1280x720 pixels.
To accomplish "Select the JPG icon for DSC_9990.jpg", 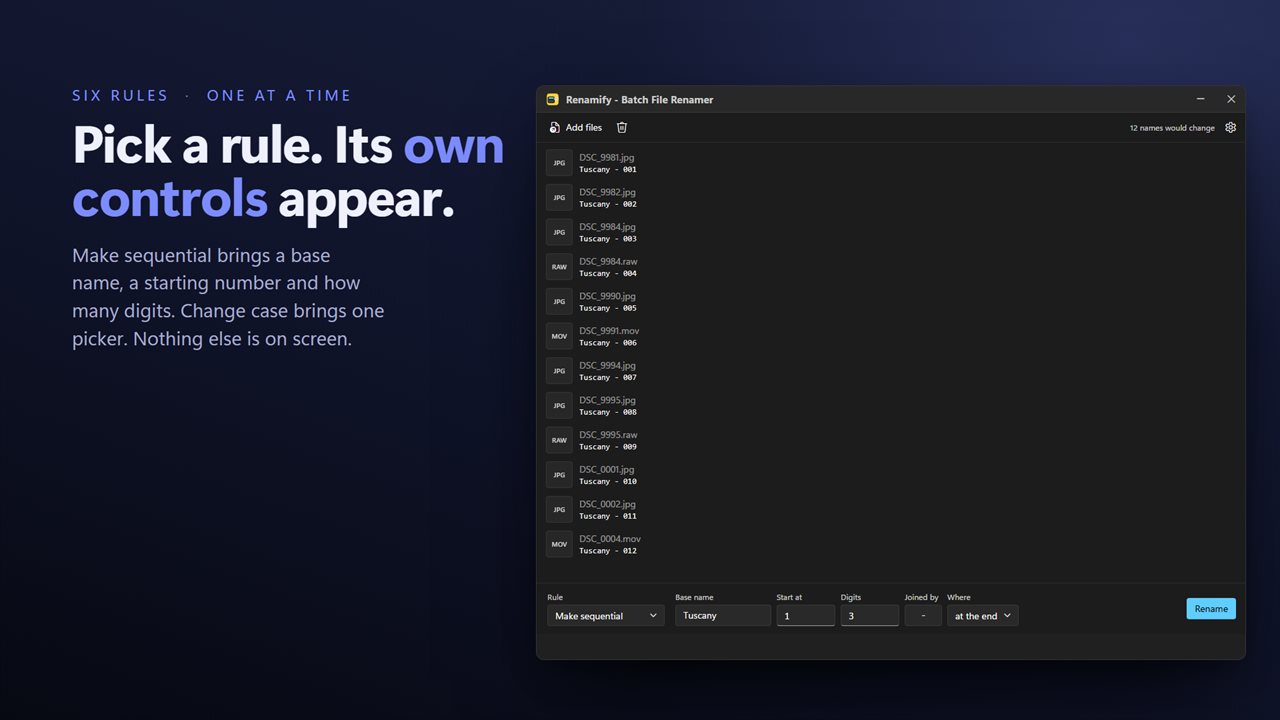I will (559, 301).
